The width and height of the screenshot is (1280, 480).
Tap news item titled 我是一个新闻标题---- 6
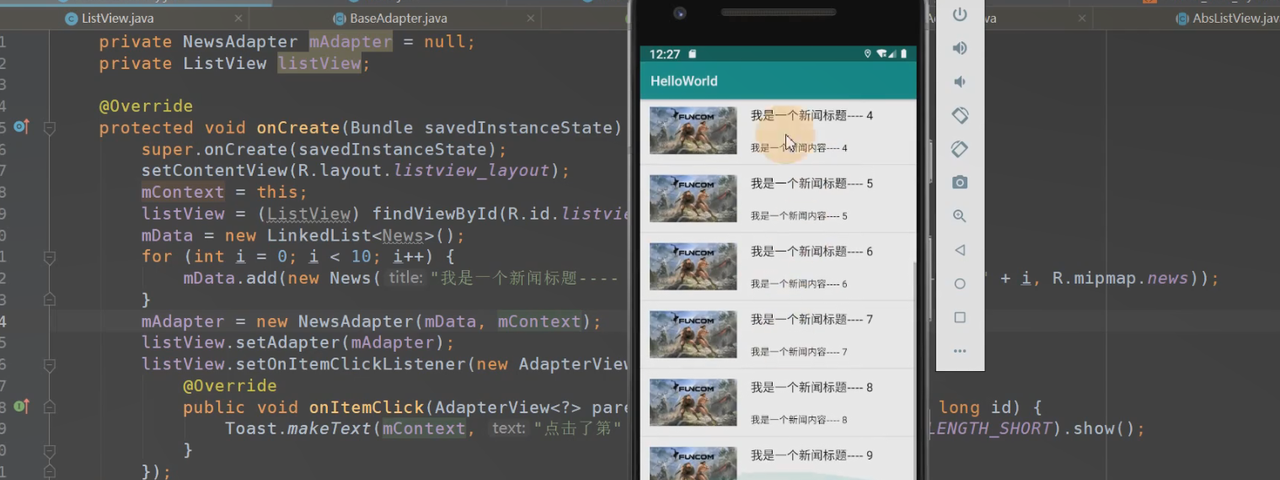tap(778, 266)
